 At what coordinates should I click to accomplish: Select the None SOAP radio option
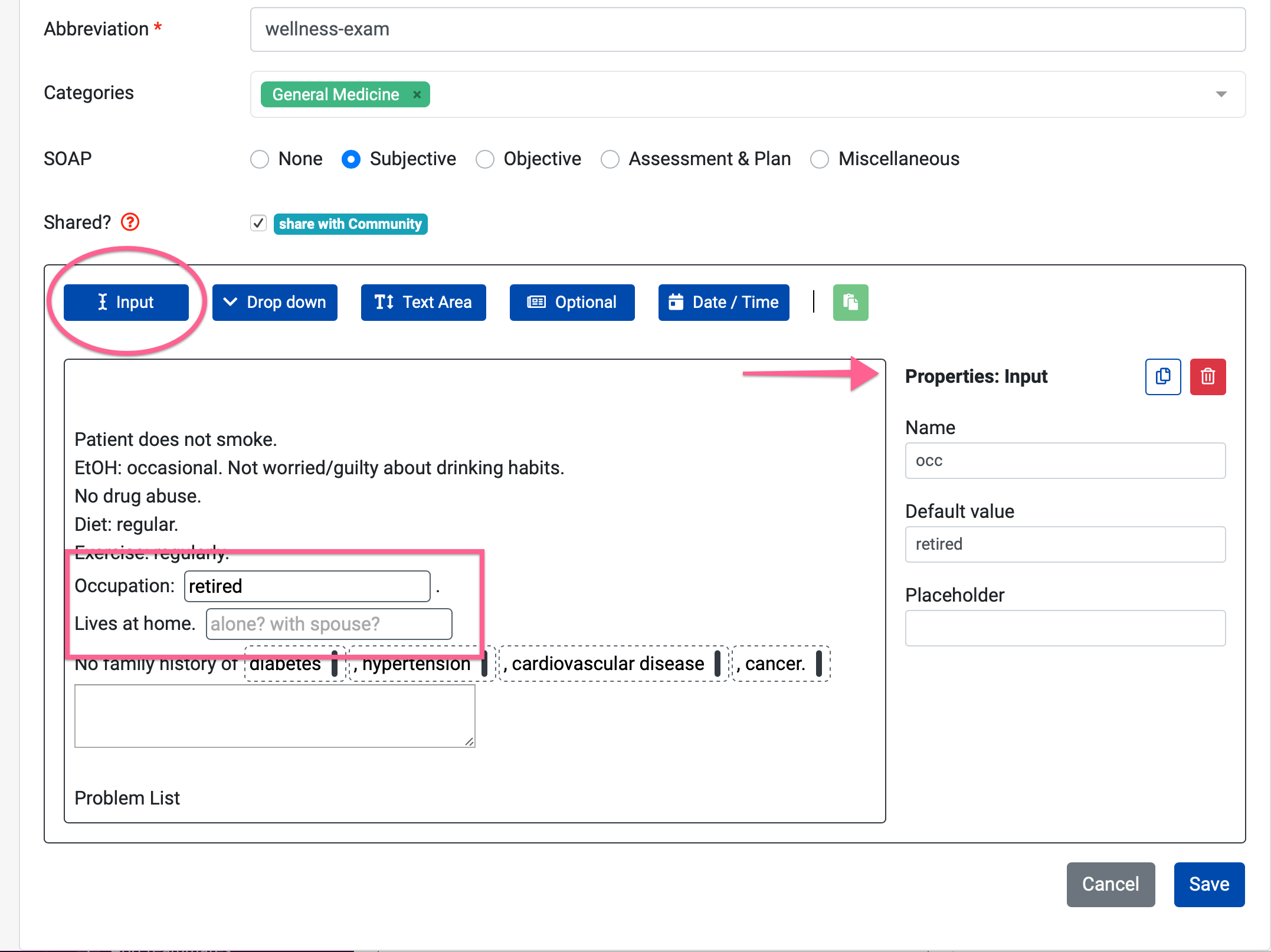260,159
